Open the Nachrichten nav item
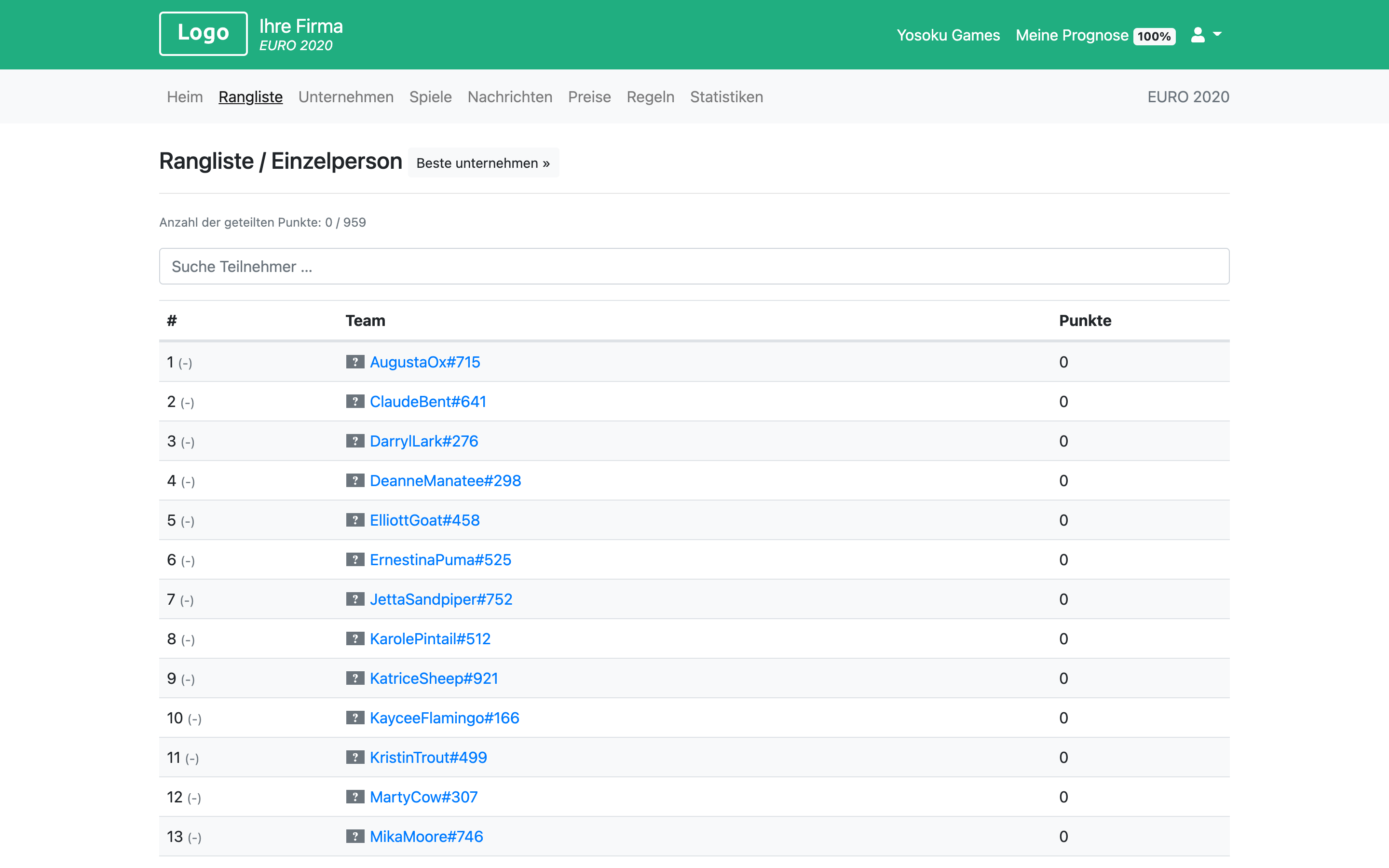 pyautogui.click(x=510, y=96)
